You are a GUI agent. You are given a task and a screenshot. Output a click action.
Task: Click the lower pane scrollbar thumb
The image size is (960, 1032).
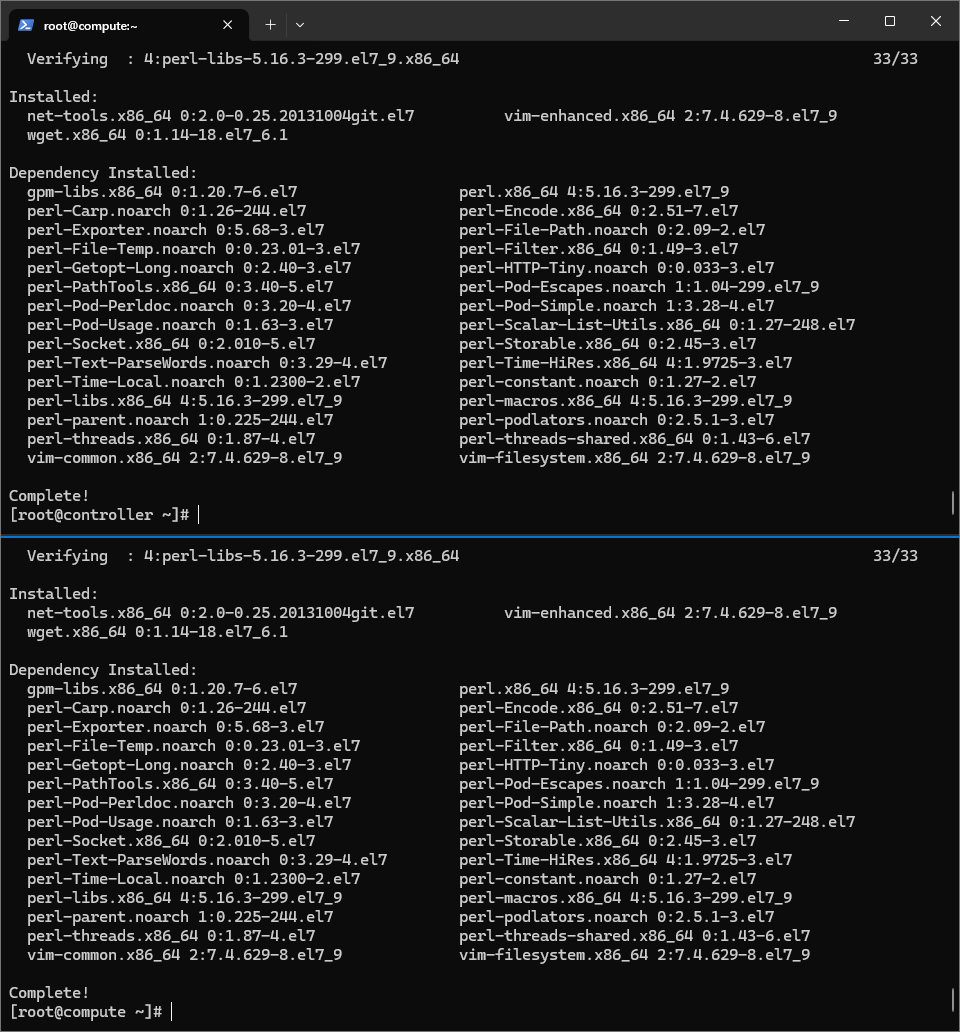(x=953, y=1000)
